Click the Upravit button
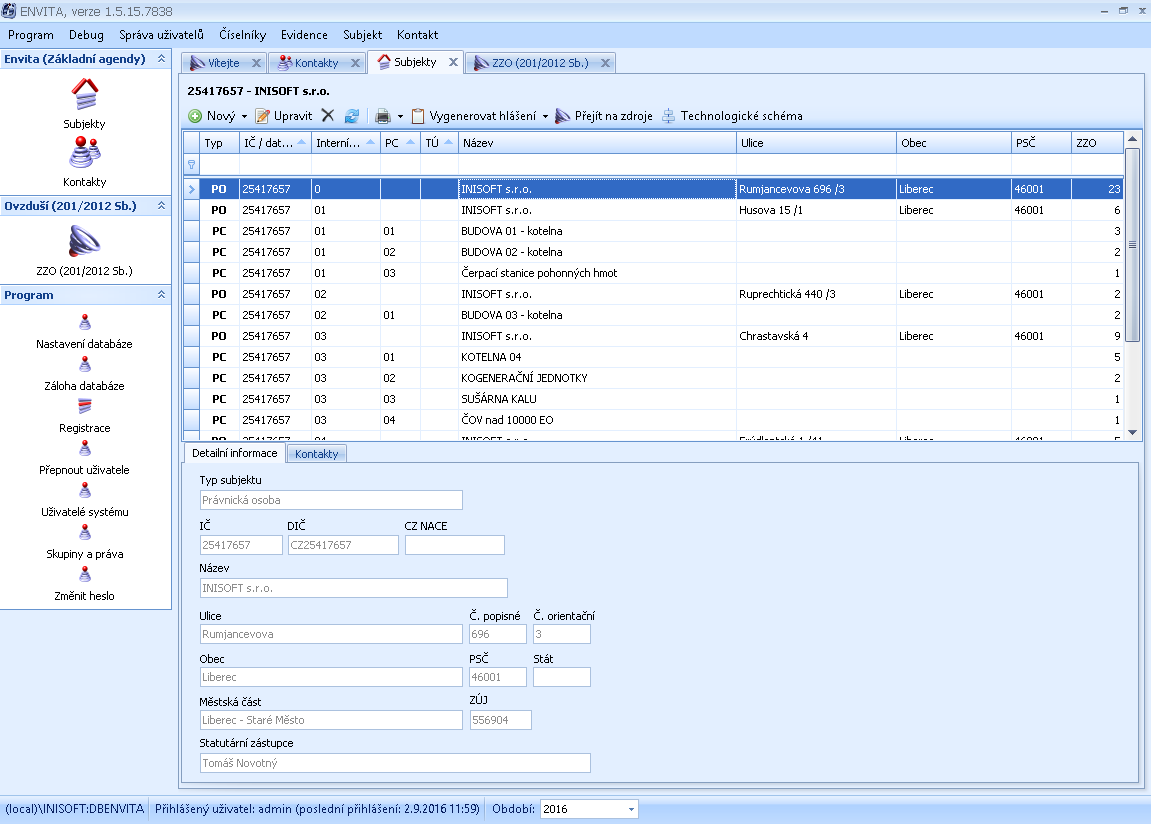The height and width of the screenshot is (824, 1151). (284, 116)
